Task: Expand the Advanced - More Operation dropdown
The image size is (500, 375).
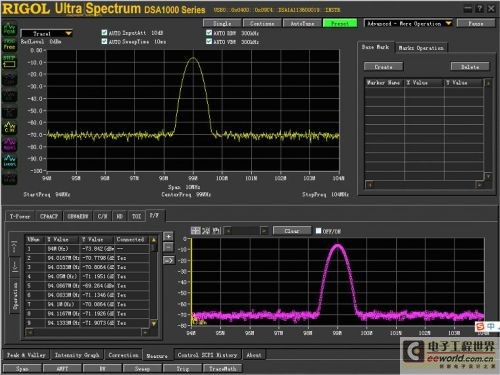Action: pos(408,23)
